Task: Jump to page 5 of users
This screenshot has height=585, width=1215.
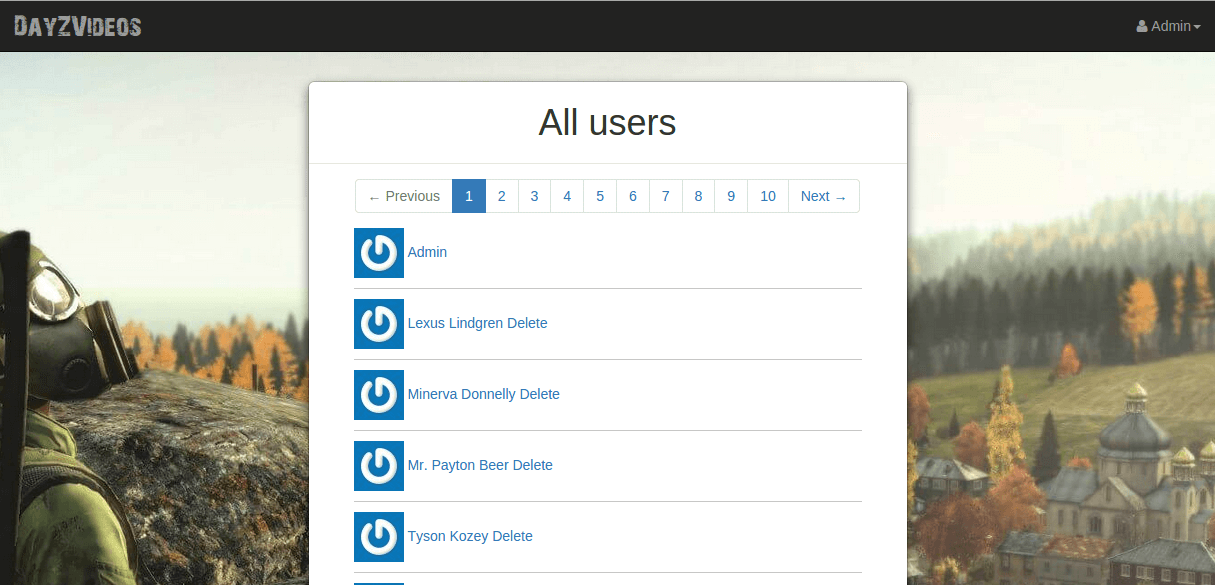Action: [600, 196]
